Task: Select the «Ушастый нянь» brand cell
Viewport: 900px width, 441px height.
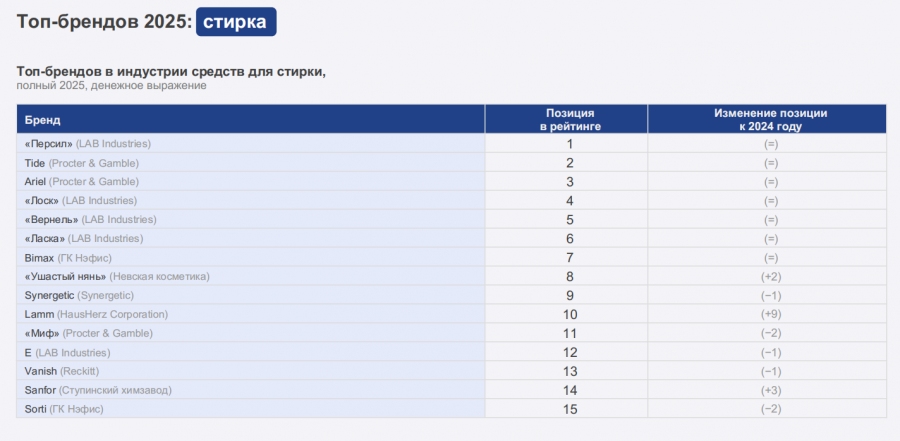Action: click(117, 276)
